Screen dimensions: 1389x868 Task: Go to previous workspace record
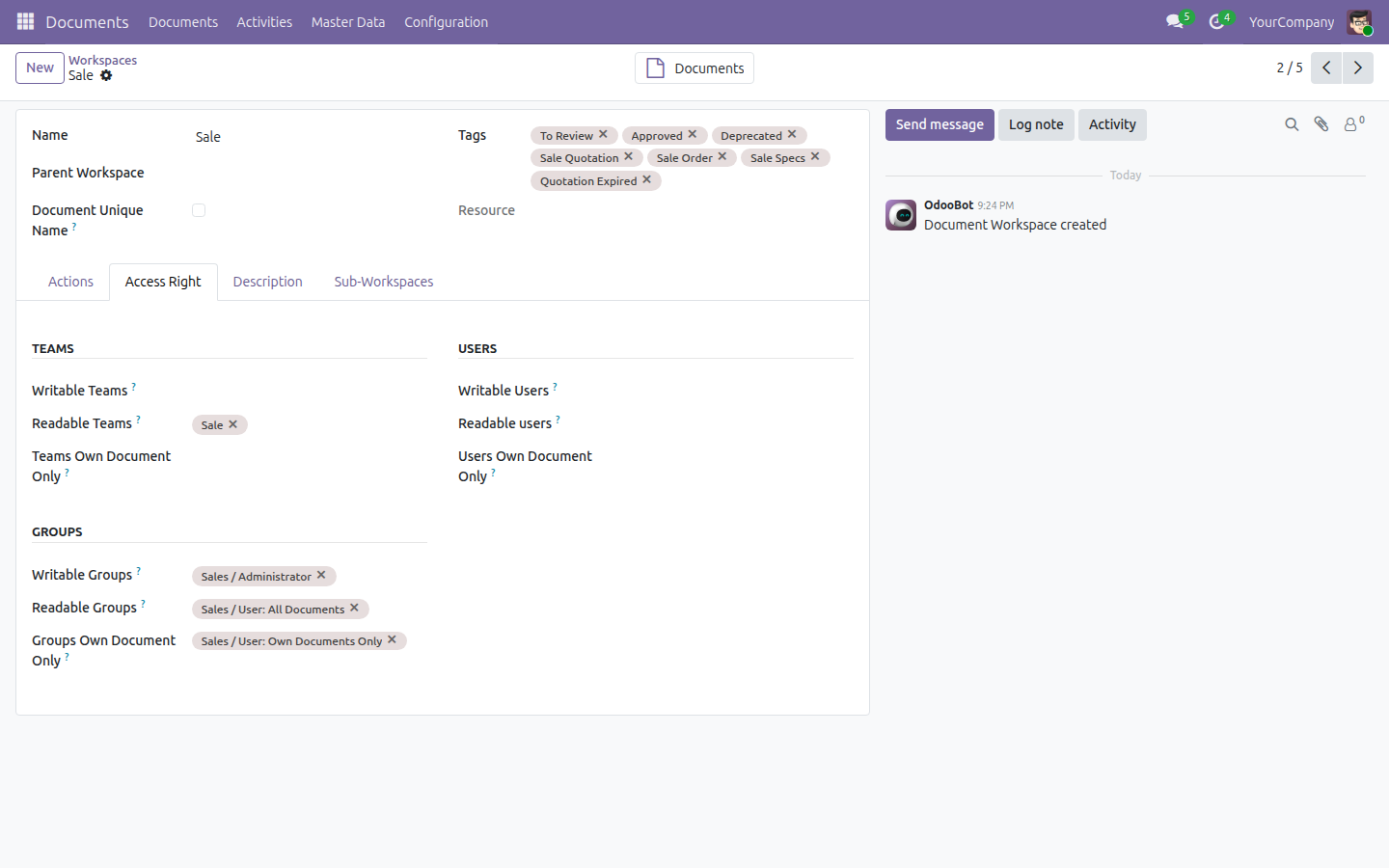(1326, 68)
